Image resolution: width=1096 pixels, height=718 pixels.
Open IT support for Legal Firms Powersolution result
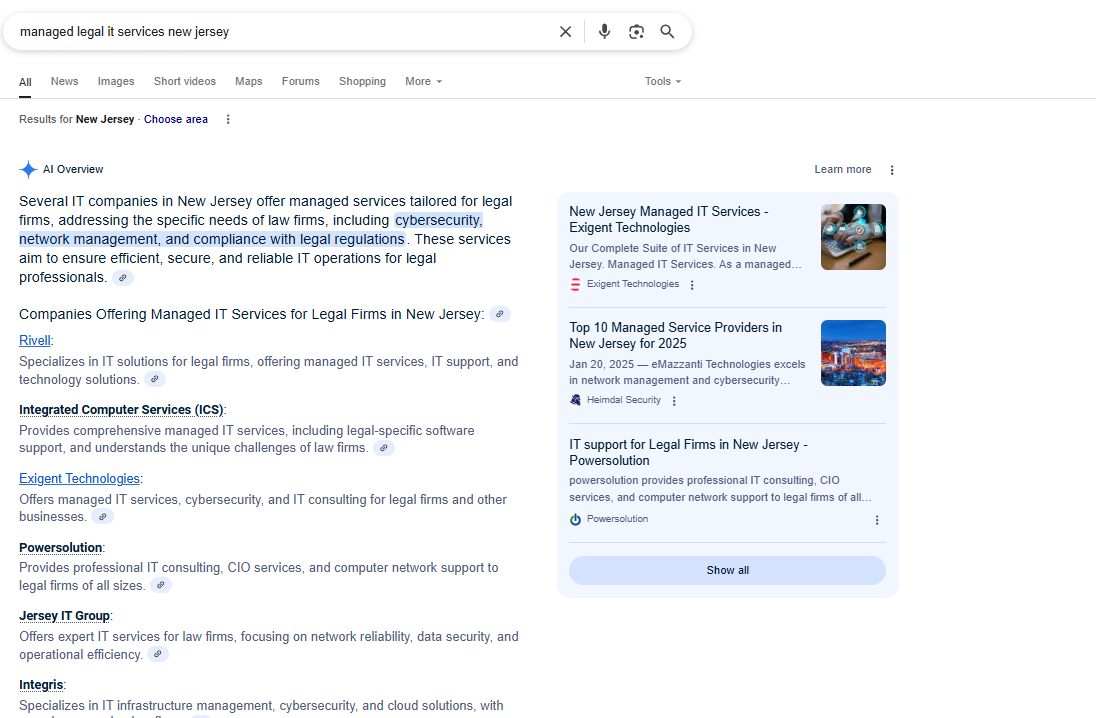click(688, 452)
